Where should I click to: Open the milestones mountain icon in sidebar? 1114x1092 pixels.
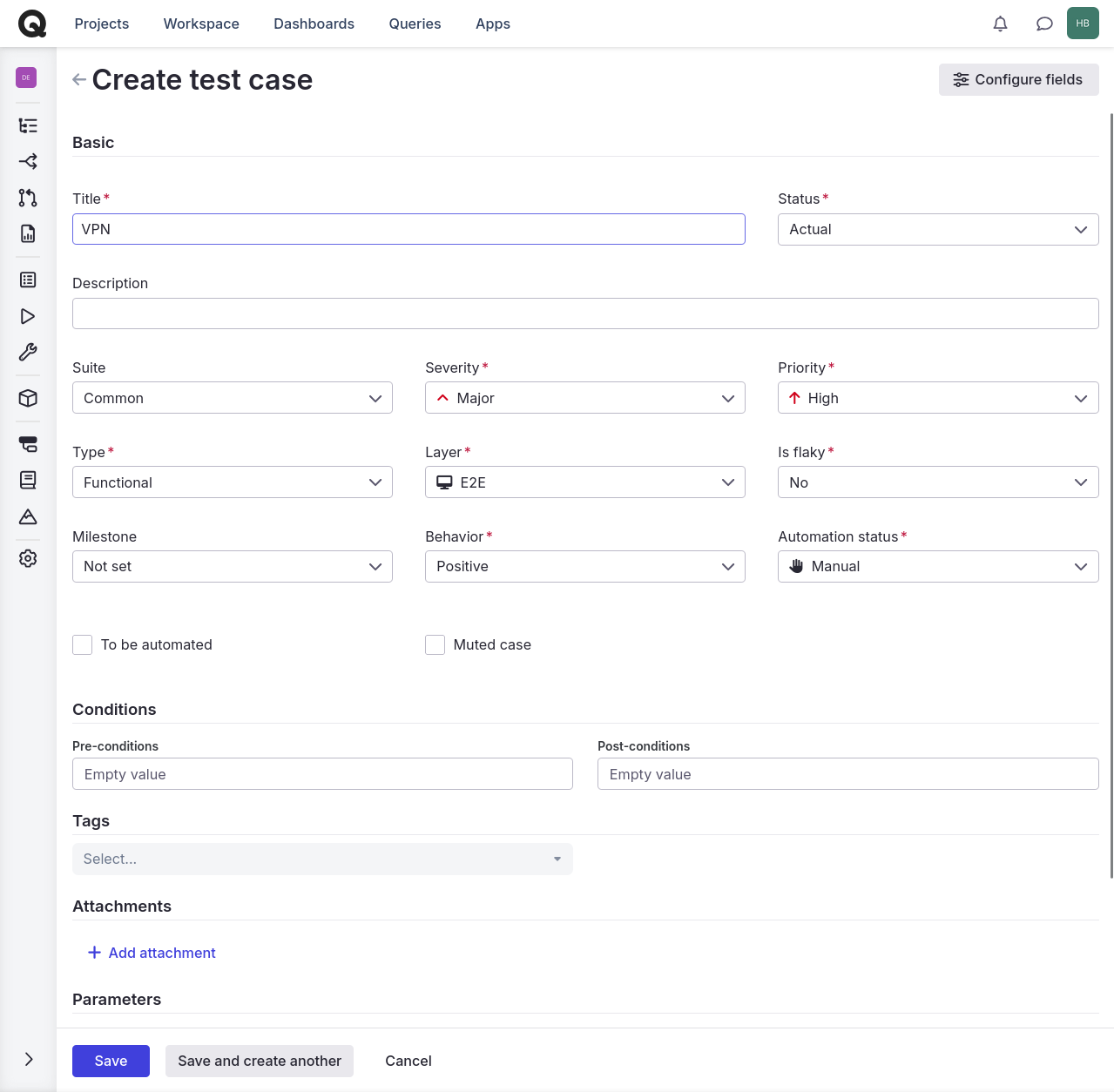coord(28,516)
